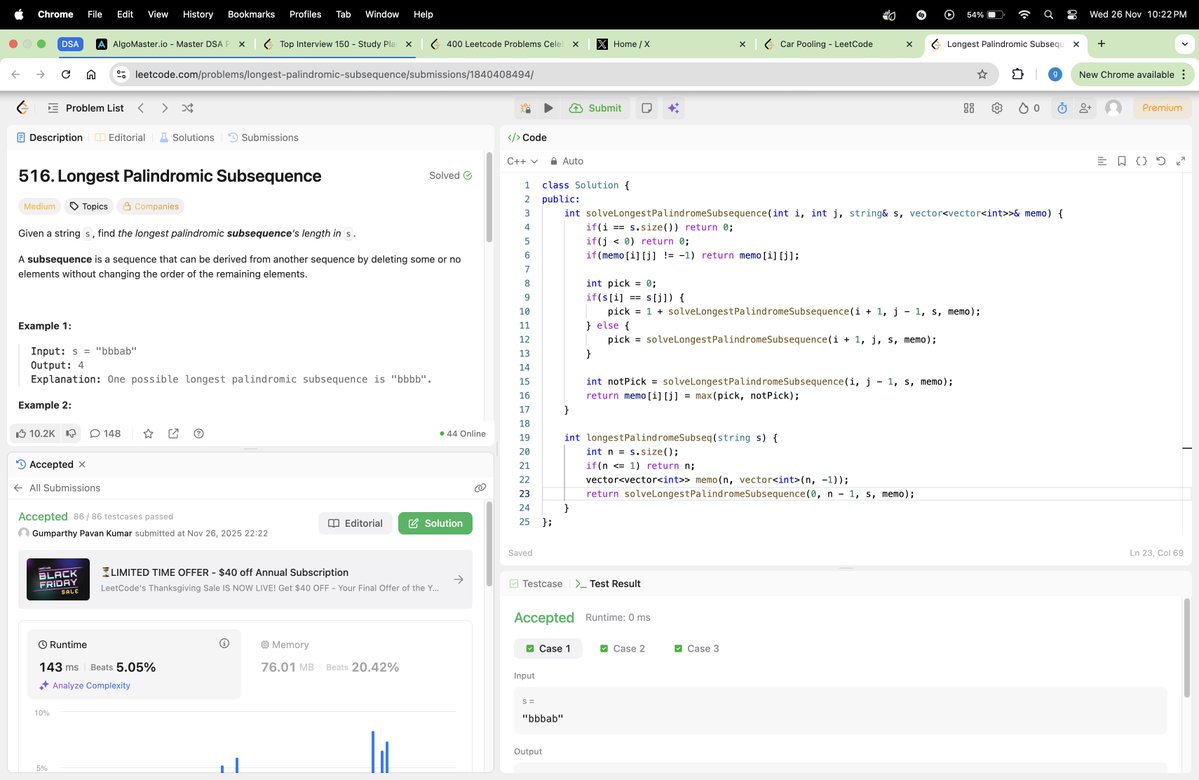Open the editor settings gear icon
Screen dimensions: 1199x780
[x=996, y=108]
